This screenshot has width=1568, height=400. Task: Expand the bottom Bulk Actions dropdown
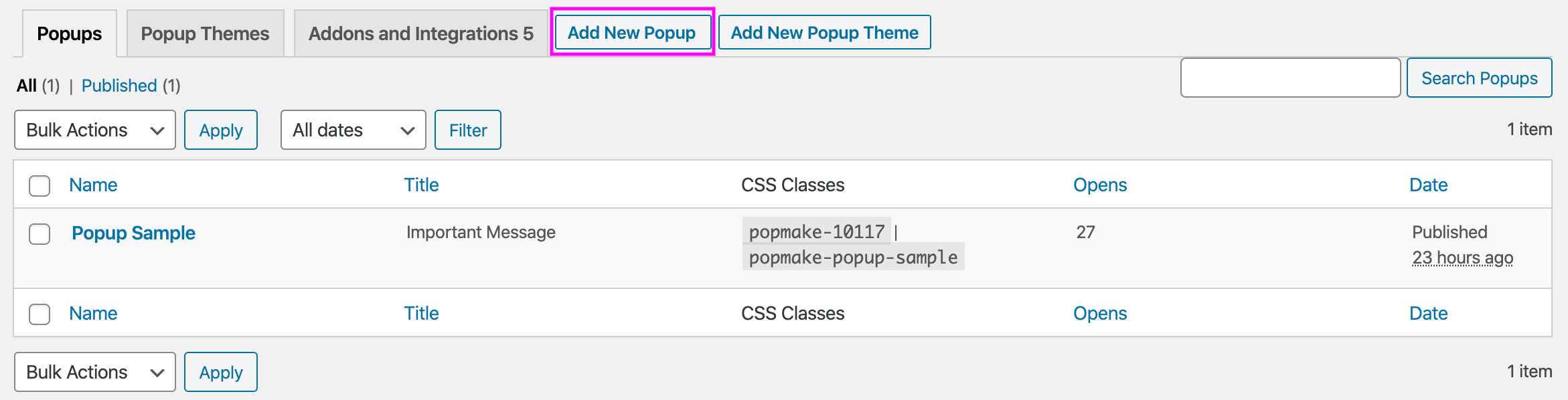coord(95,372)
